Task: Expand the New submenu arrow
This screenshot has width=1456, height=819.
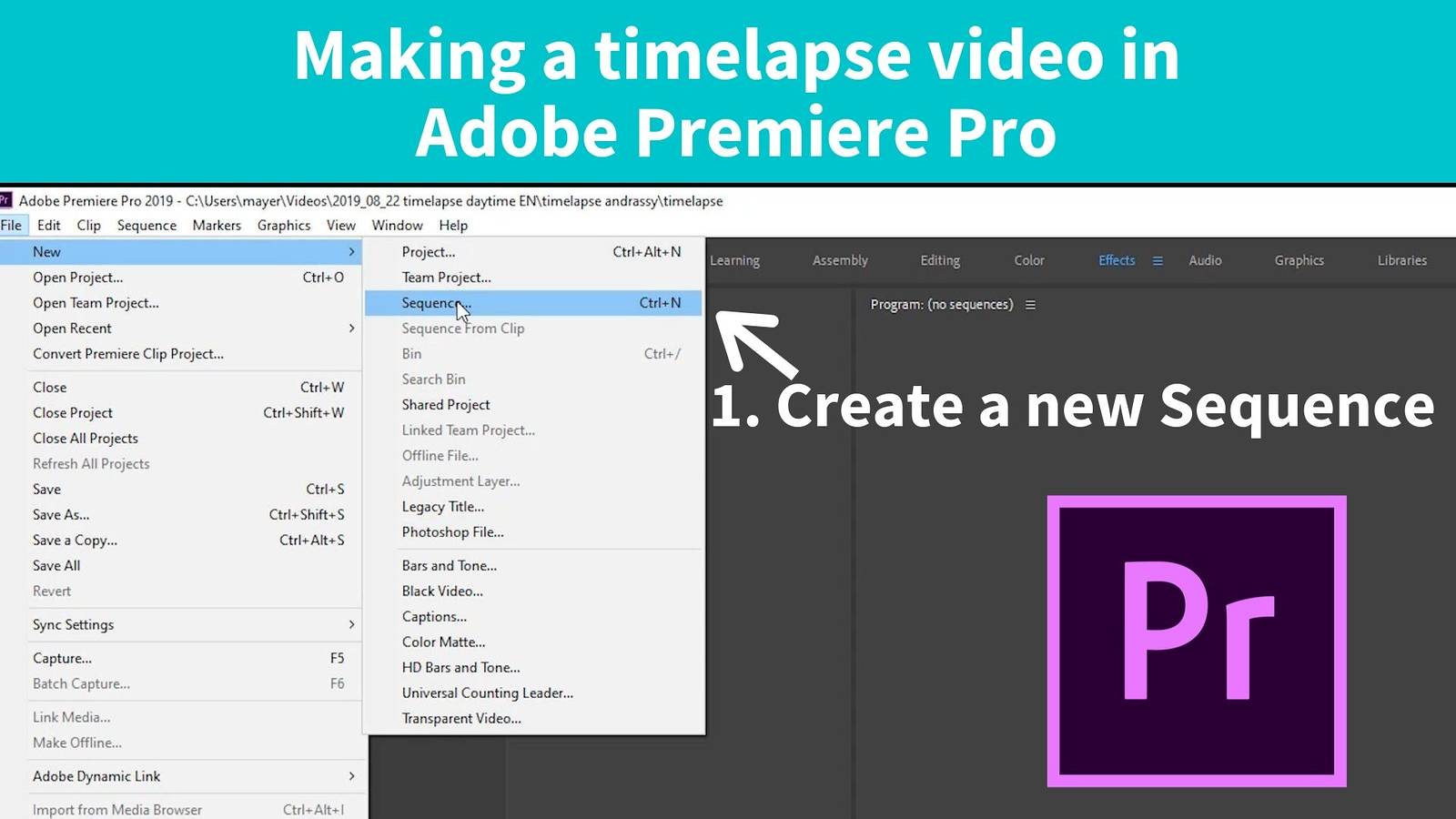Action: [x=351, y=252]
